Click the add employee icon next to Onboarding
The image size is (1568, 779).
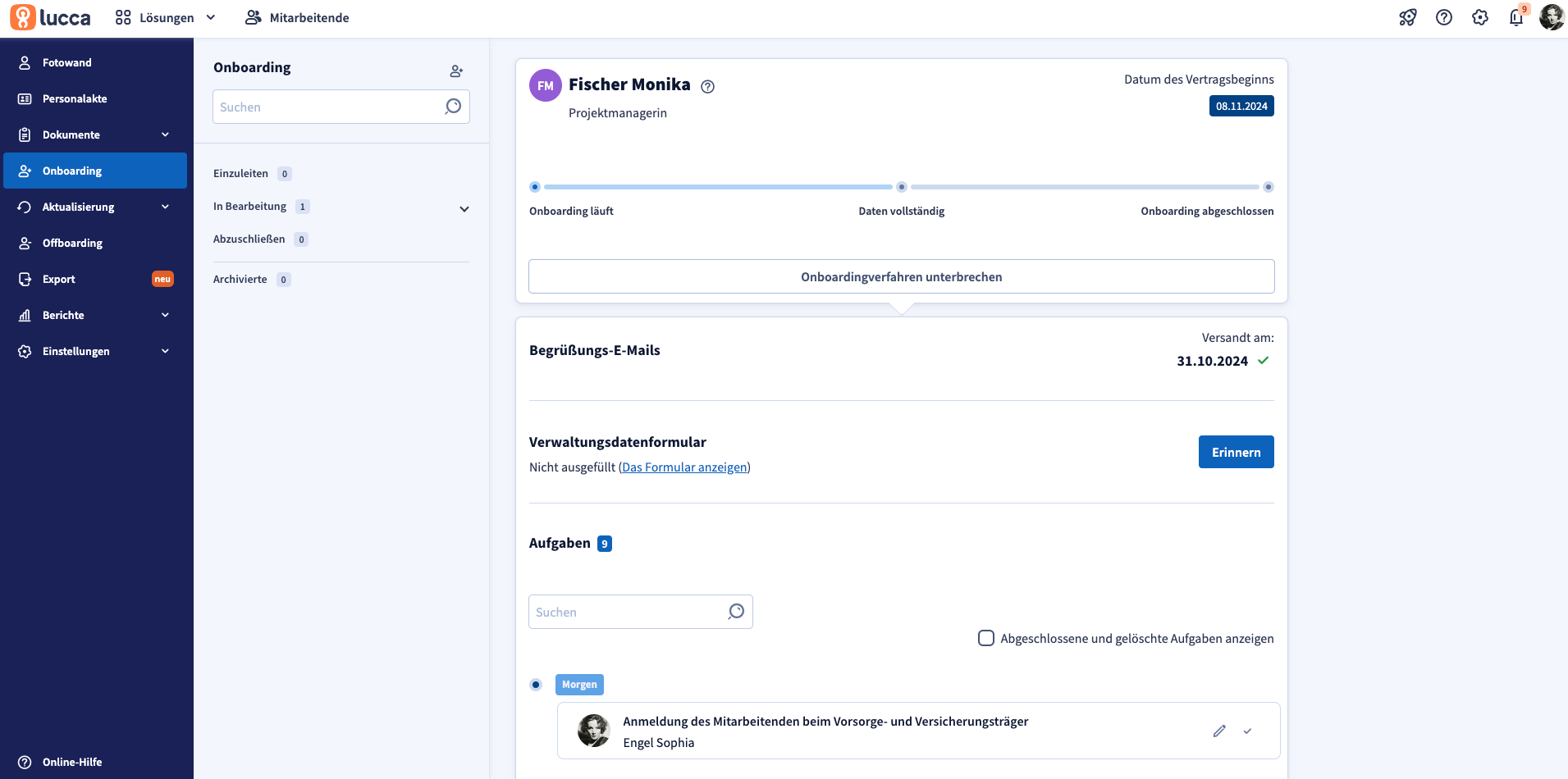click(x=456, y=71)
